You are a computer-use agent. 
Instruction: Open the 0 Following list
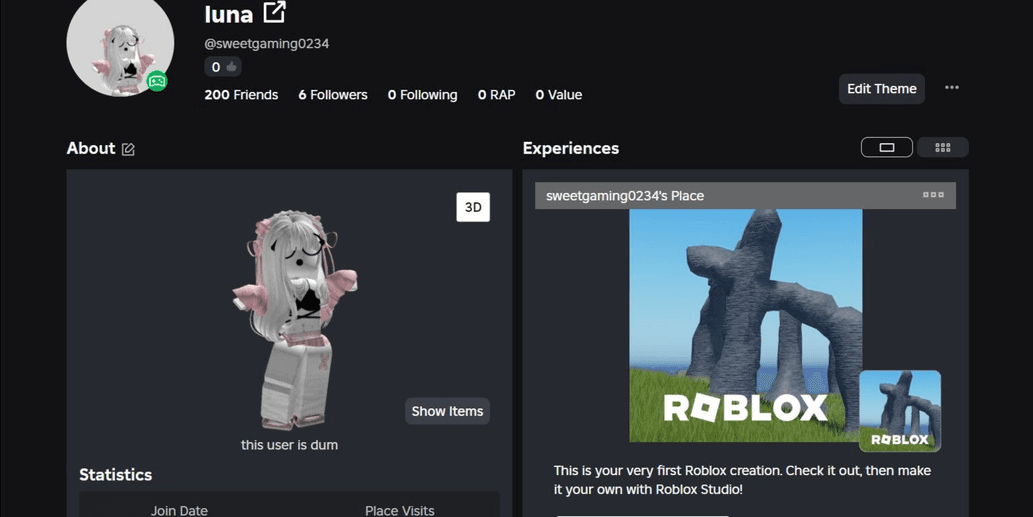(422, 95)
